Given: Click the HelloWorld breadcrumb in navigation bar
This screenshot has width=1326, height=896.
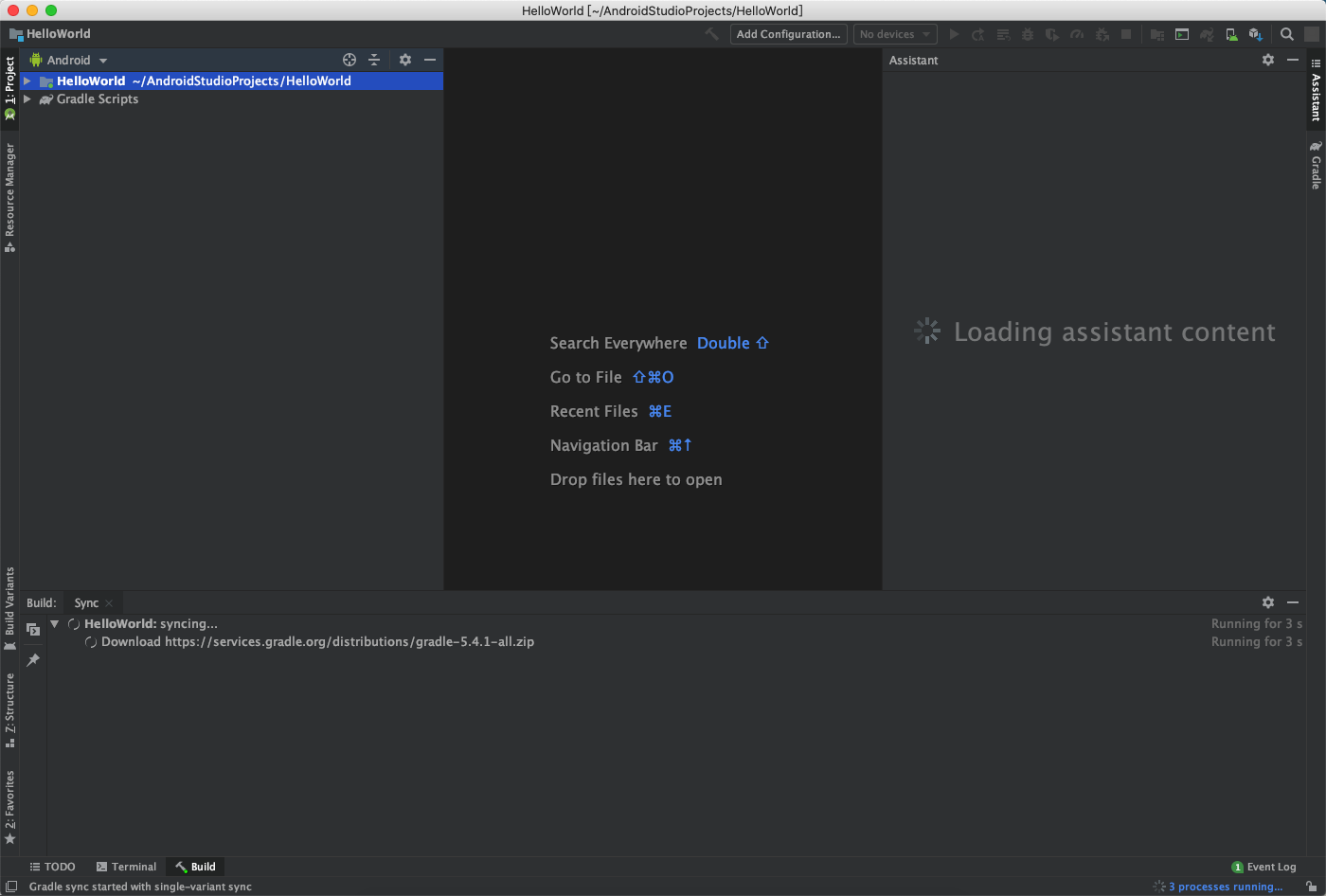Looking at the screenshot, I should [50, 34].
